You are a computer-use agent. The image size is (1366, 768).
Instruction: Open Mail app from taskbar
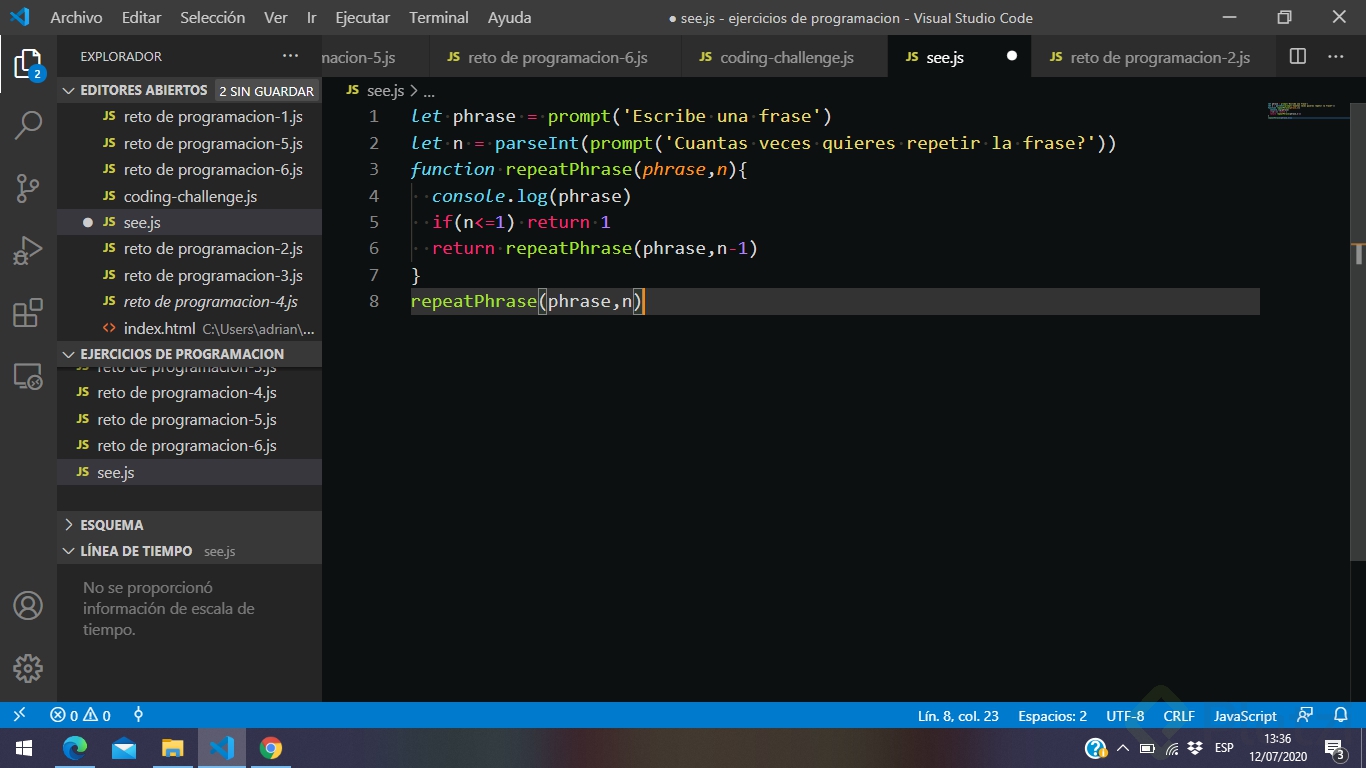(124, 748)
